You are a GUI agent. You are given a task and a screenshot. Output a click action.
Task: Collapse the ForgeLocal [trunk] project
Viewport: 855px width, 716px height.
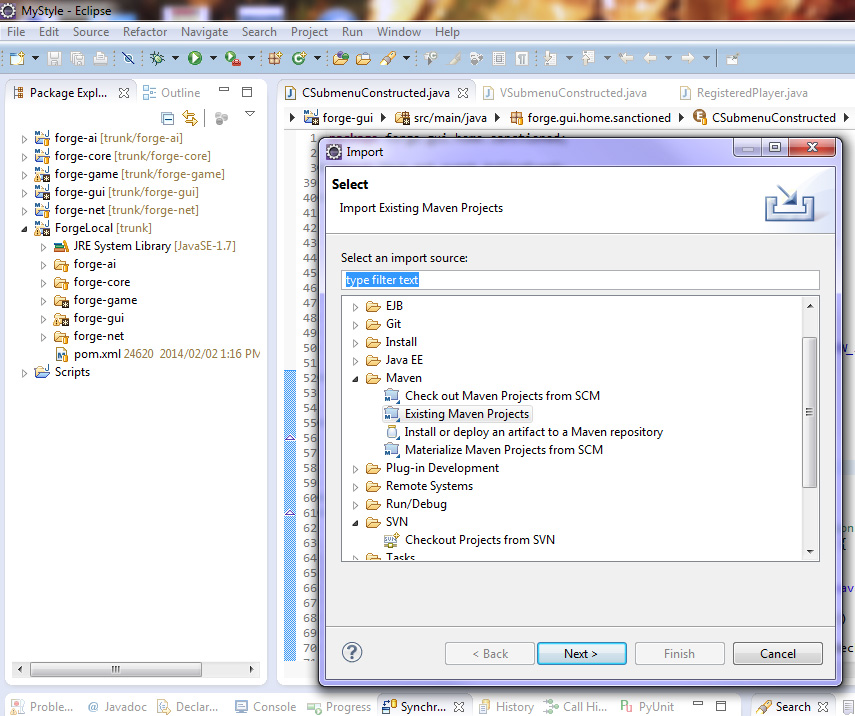pyautogui.click(x=24, y=229)
